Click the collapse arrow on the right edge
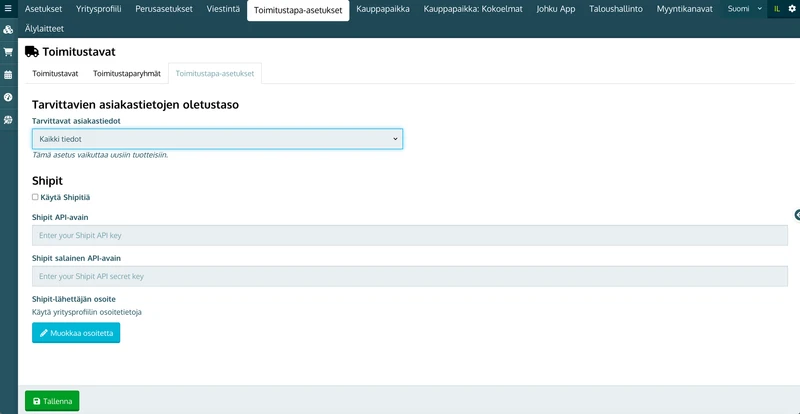 click(x=797, y=215)
